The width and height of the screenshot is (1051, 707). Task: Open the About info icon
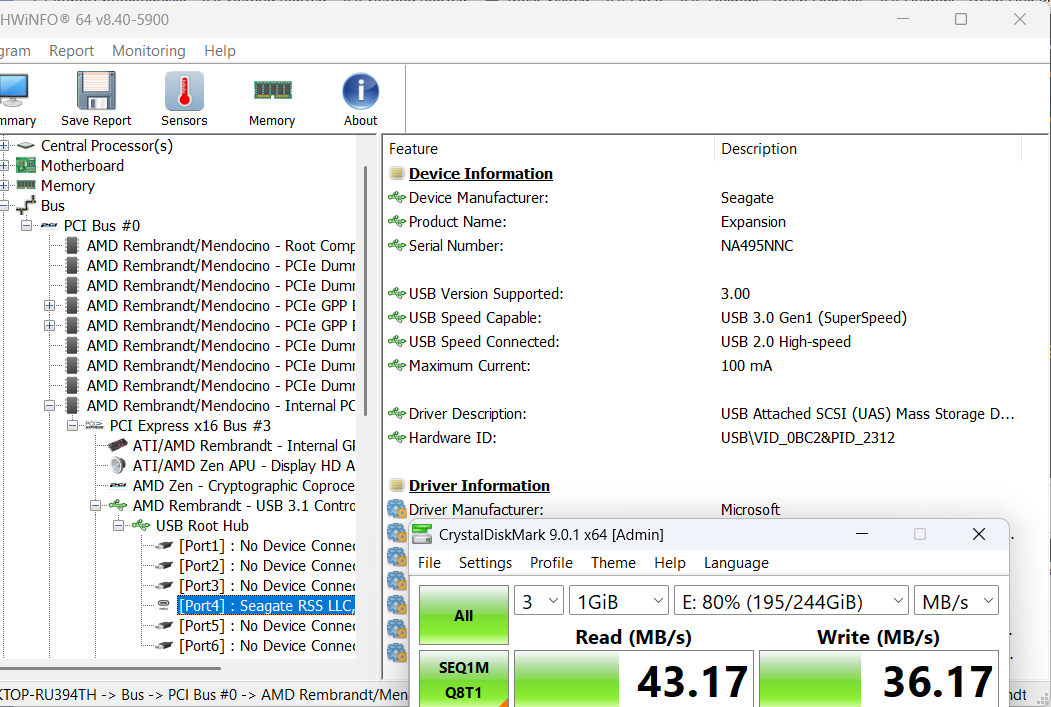(360, 92)
